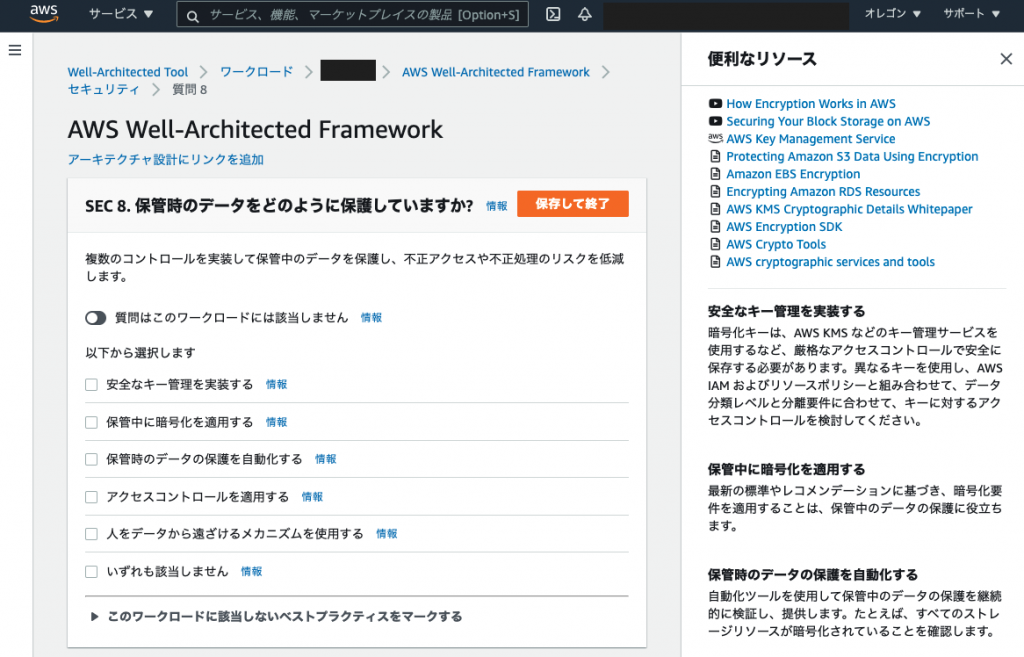Click the document icon beside Amazon EBS Encryption
Image resolution: width=1024 pixels, height=657 pixels.
click(x=715, y=173)
